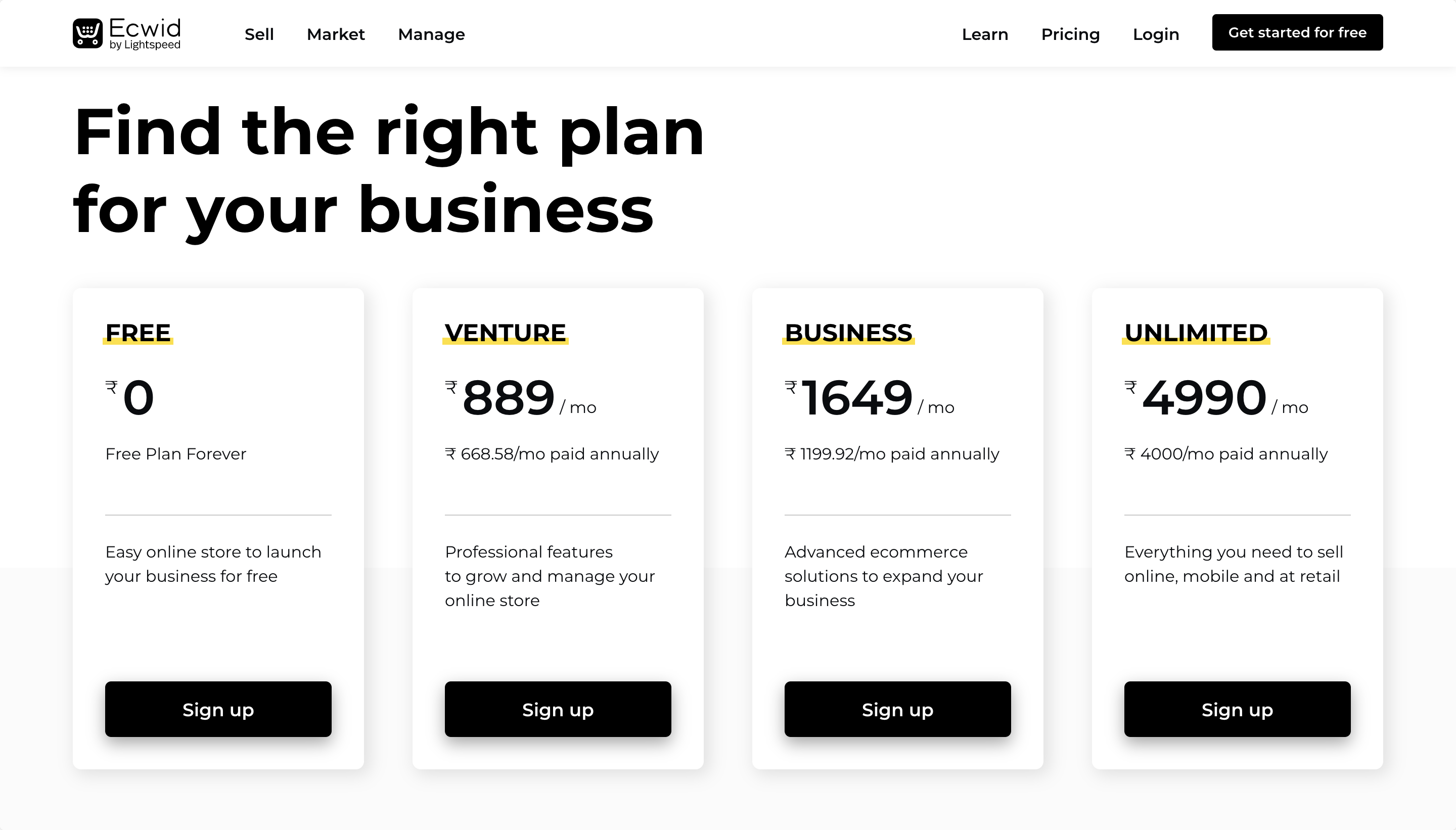Sign up for the Business plan
This screenshot has height=830, width=1456.
[897, 709]
